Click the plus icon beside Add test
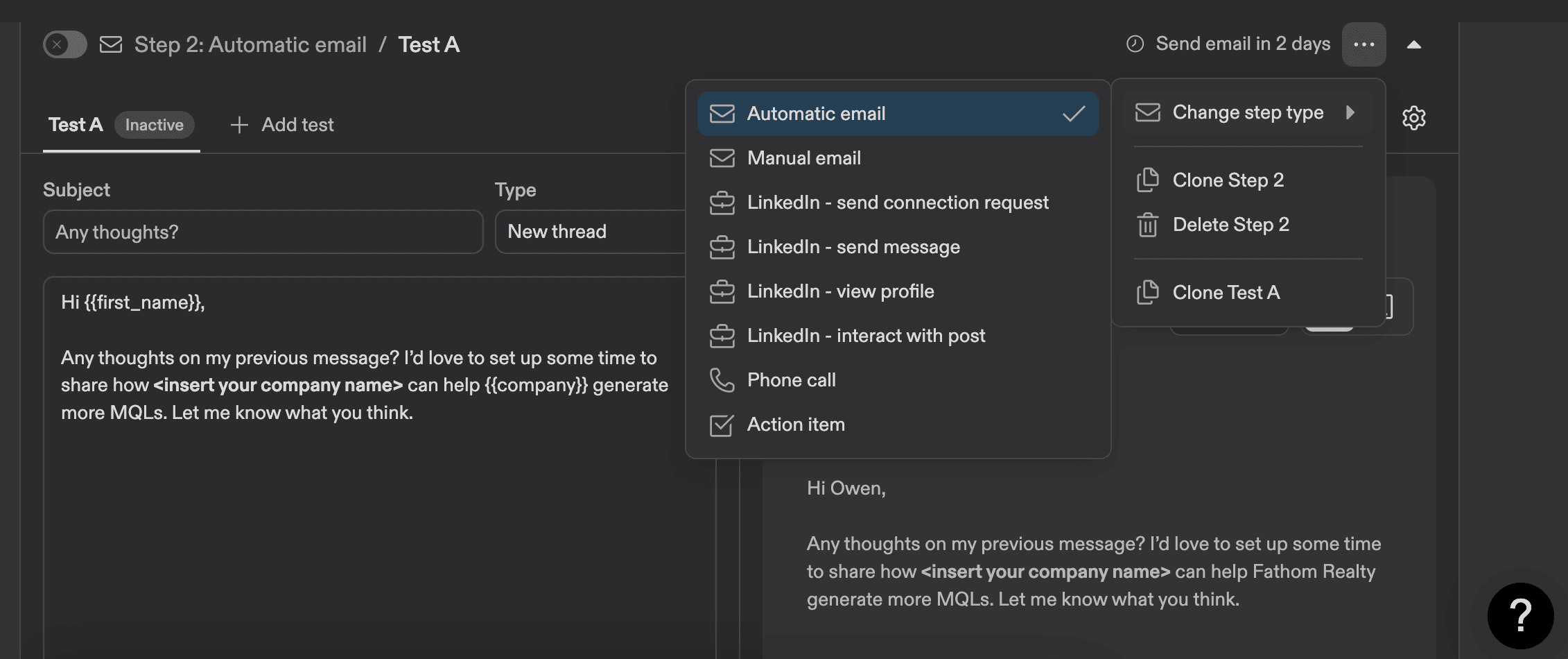This screenshot has height=659, width=1568. coord(239,125)
